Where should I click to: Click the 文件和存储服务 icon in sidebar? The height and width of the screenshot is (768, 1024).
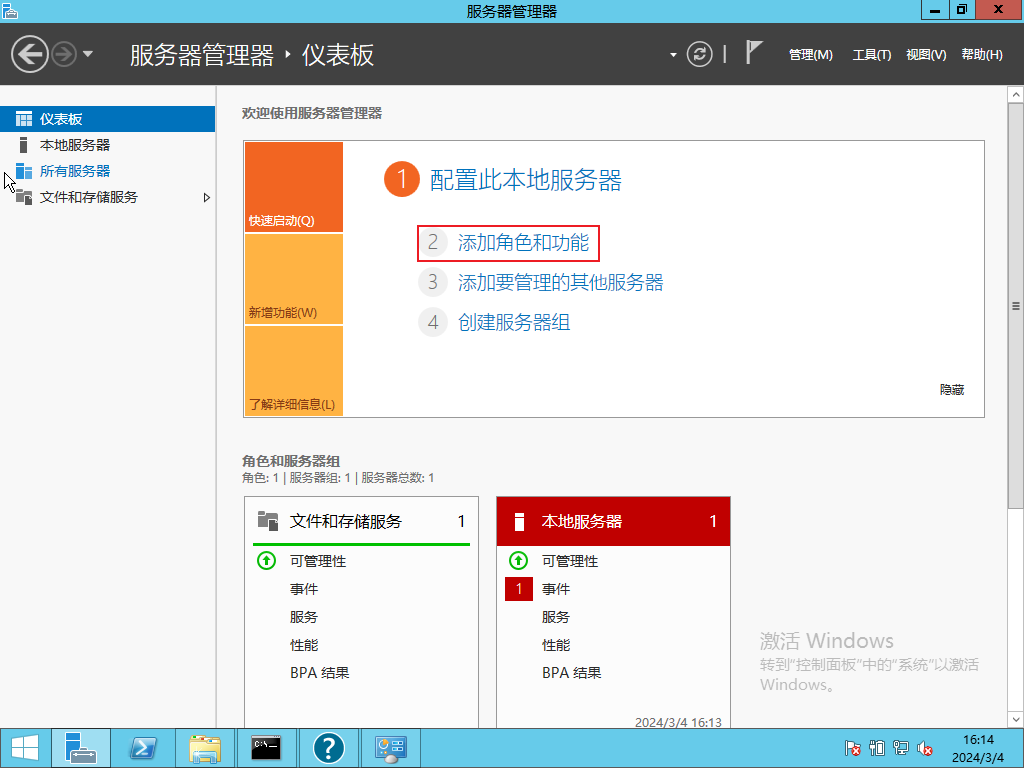(x=24, y=197)
